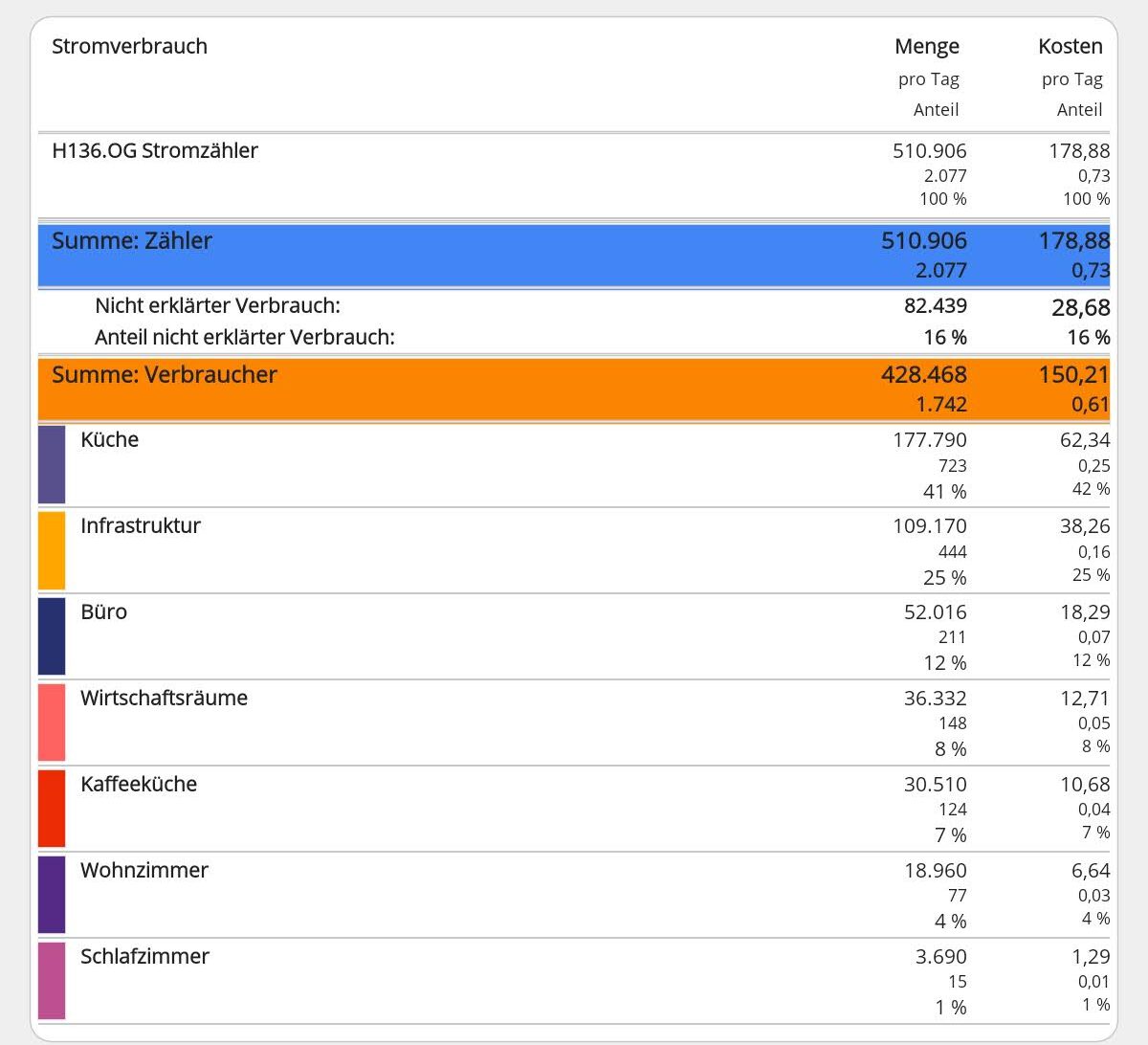Click the Küche purple color swatch
This screenshot has width=1148, height=1045.
[x=52, y=465]
